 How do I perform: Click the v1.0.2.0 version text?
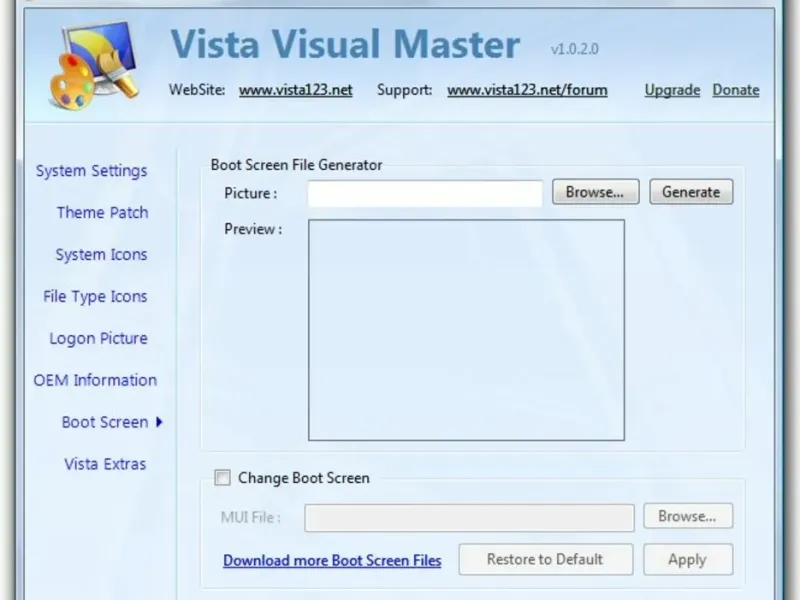click(x=574, y=49)
